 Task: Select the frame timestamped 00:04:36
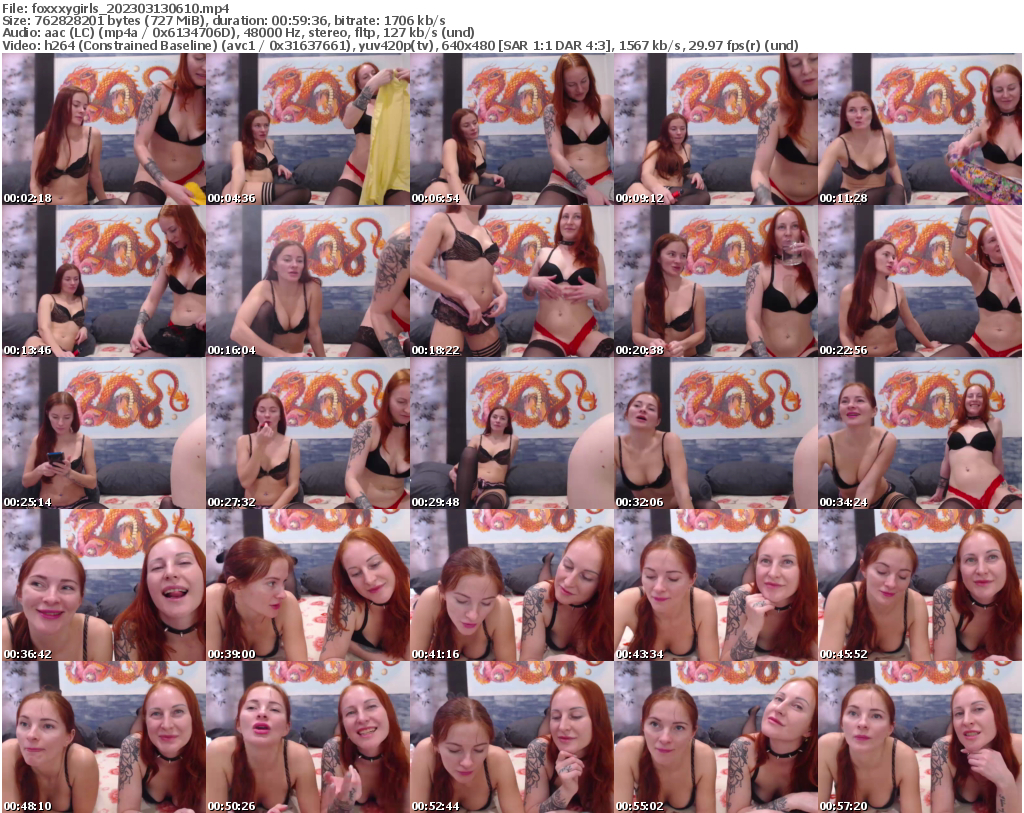tap(306, 130)
